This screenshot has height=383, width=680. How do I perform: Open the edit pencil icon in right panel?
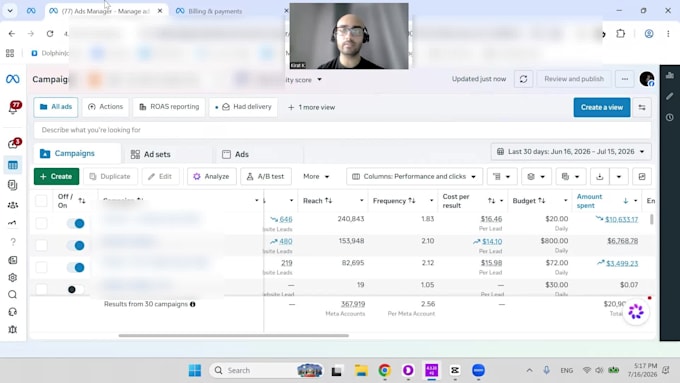(x=670, y=96)
